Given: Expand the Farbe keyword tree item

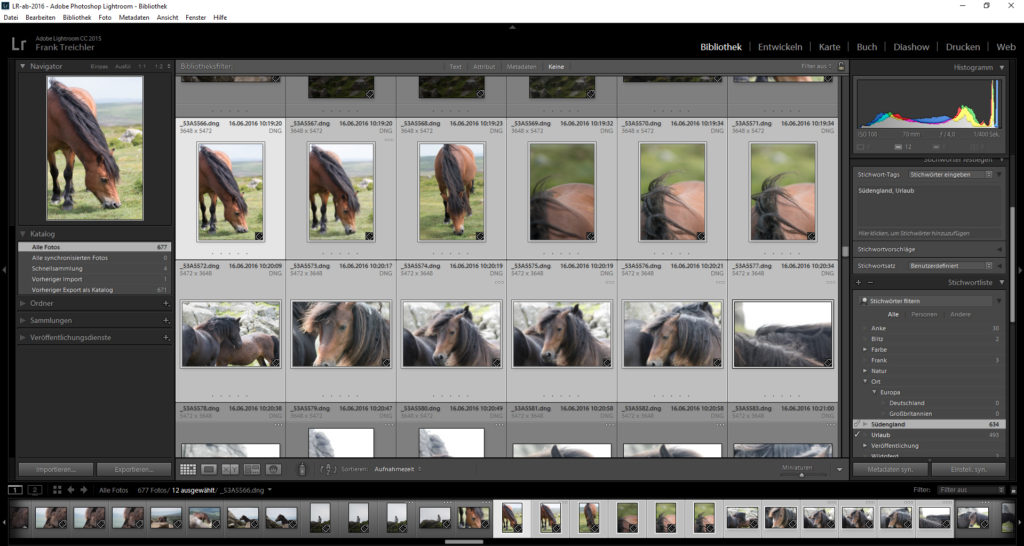Looking at the screenshot, I should tap(866, 350).
